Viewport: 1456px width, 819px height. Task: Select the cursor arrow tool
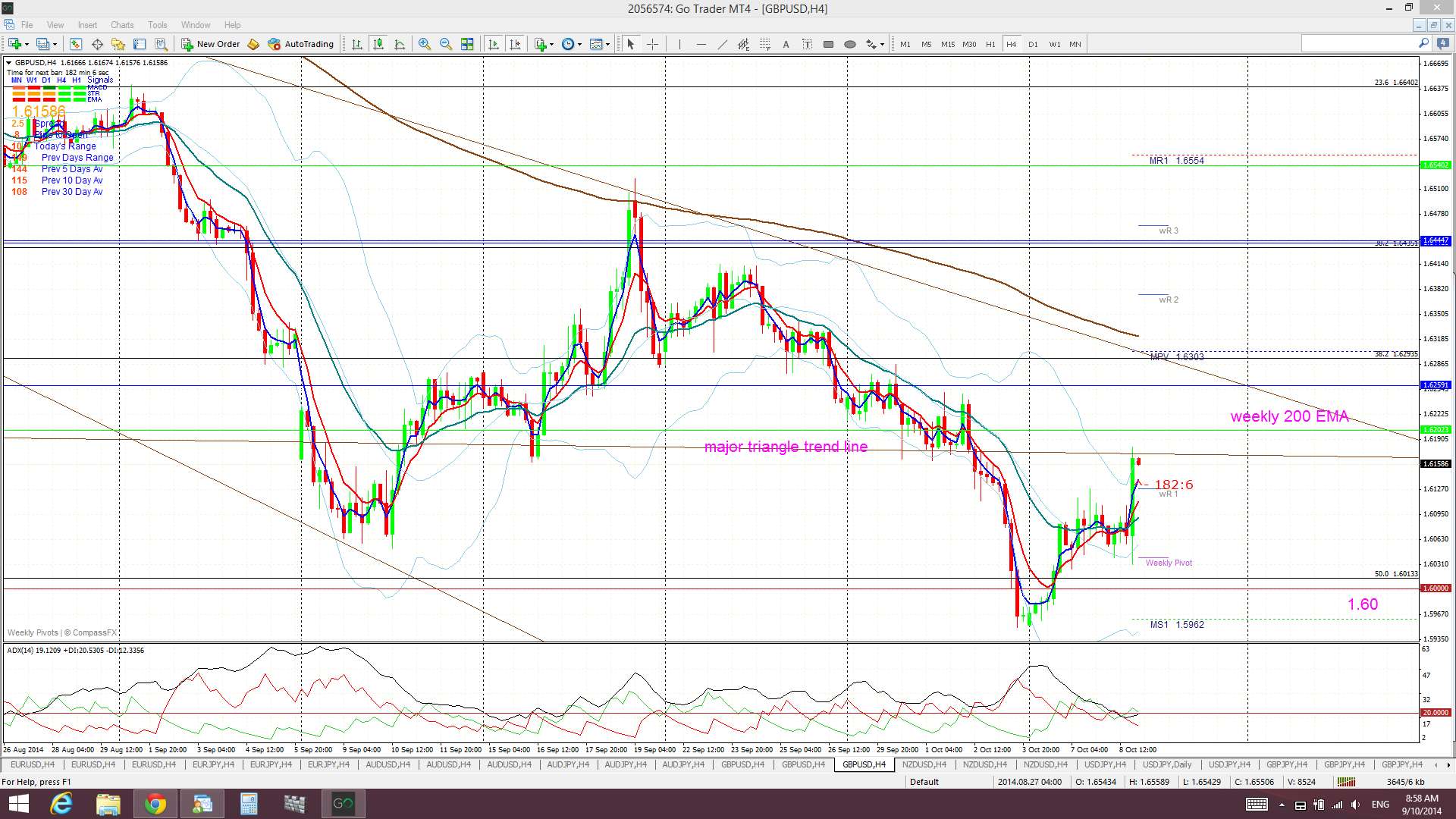pyautogui.click(x=630, y=44)
